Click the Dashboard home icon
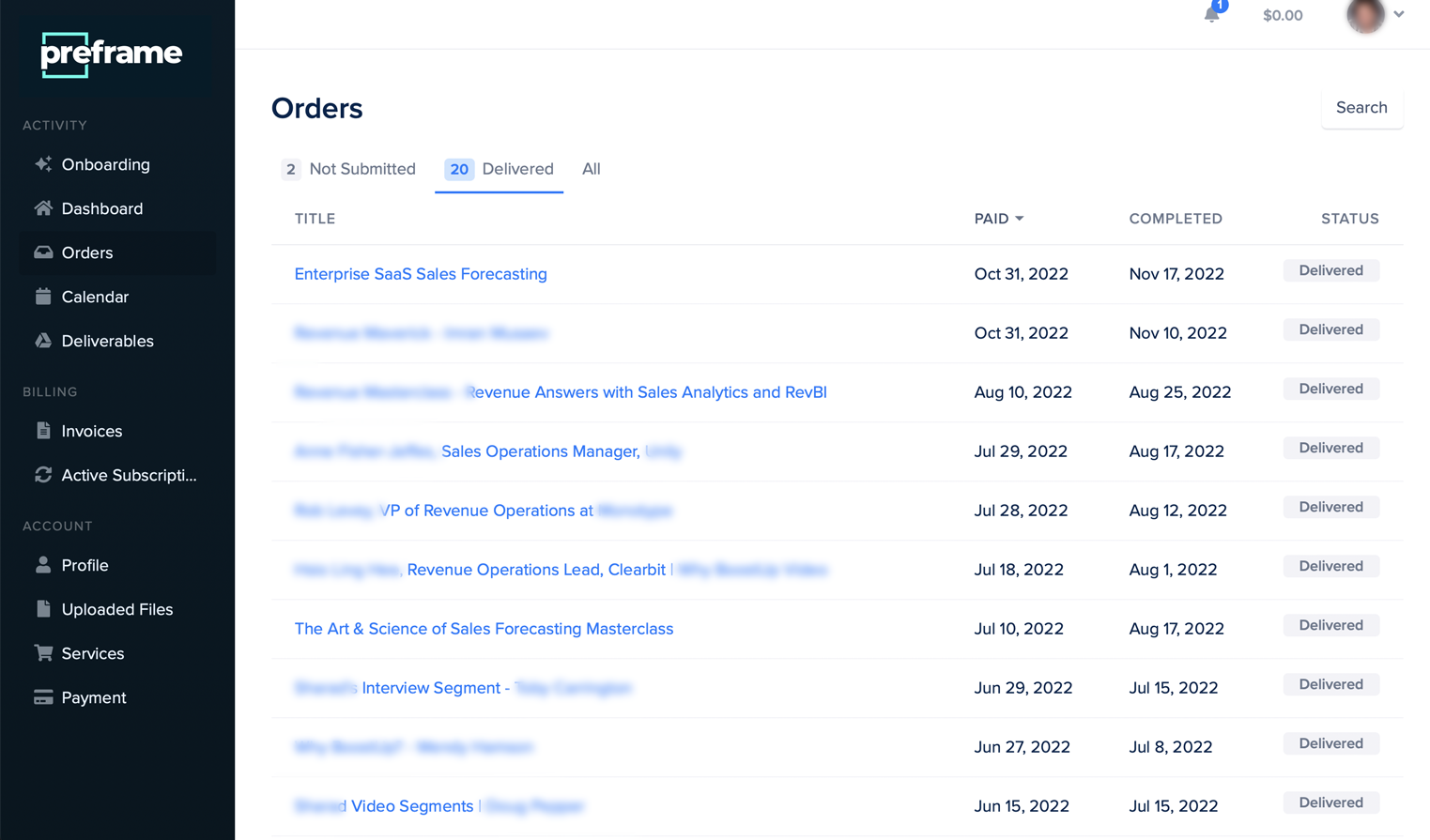 (x=43, y=208)
